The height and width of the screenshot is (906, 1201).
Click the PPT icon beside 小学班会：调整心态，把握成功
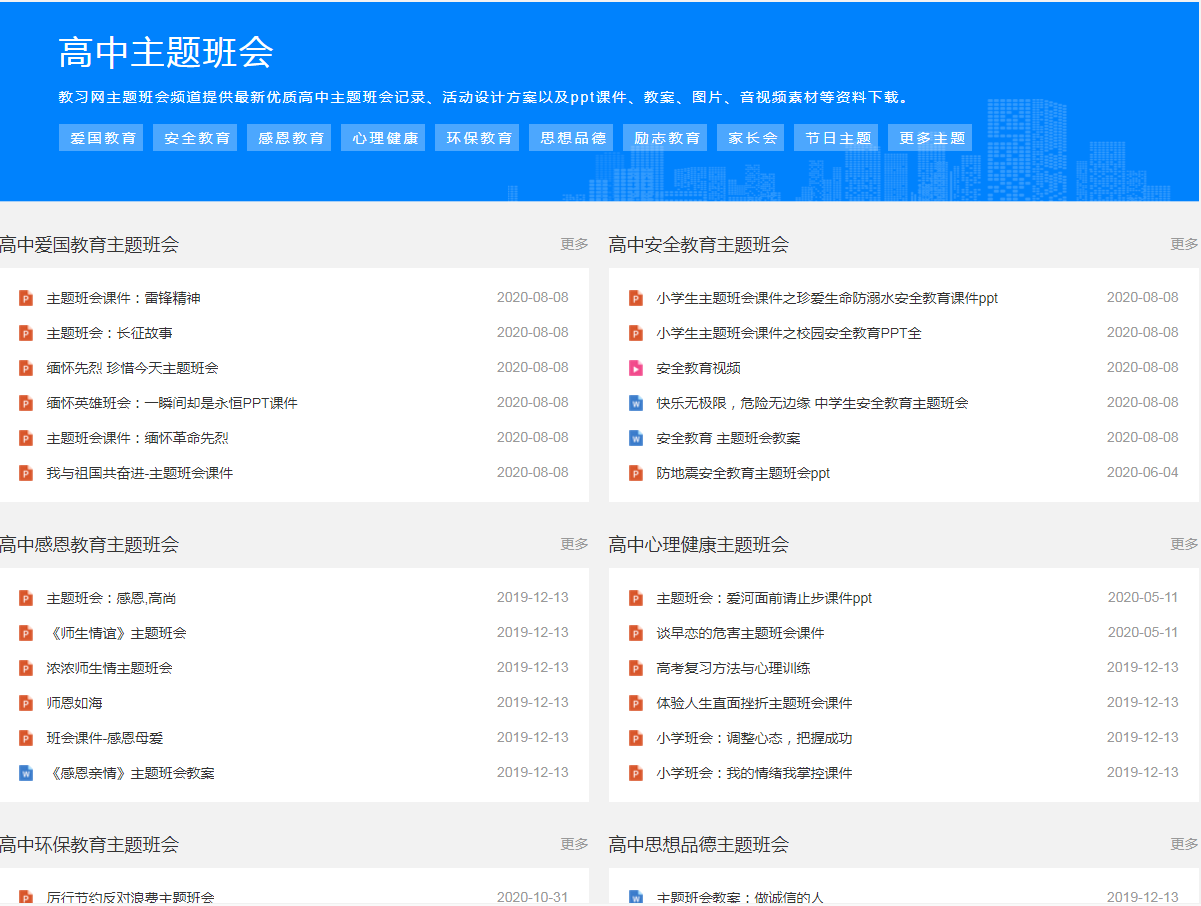(636, 738)
